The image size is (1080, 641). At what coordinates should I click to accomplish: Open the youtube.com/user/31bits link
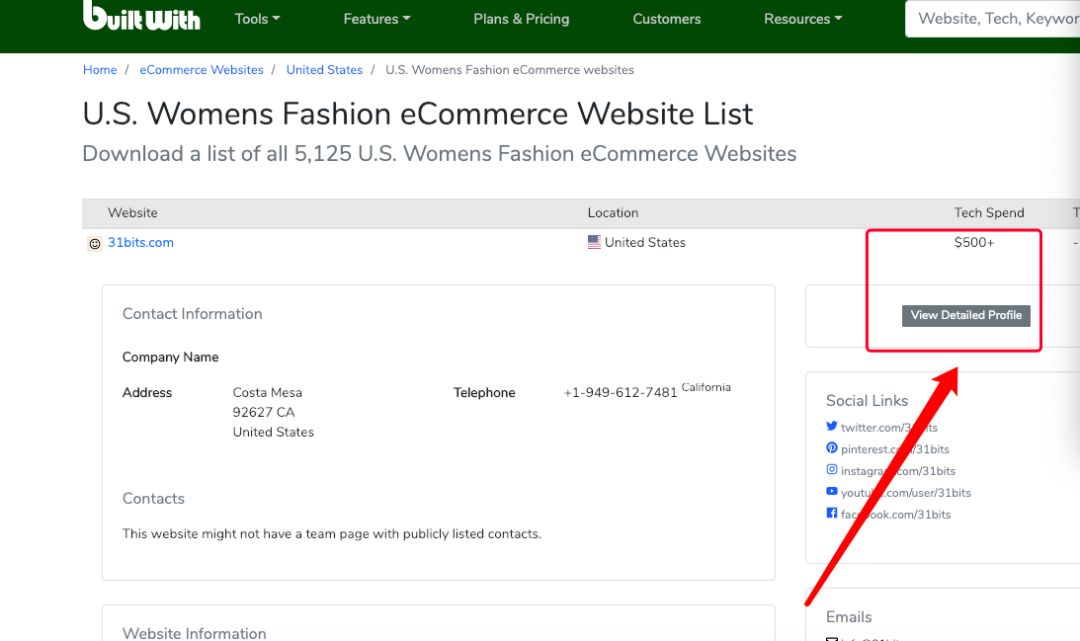906,492
